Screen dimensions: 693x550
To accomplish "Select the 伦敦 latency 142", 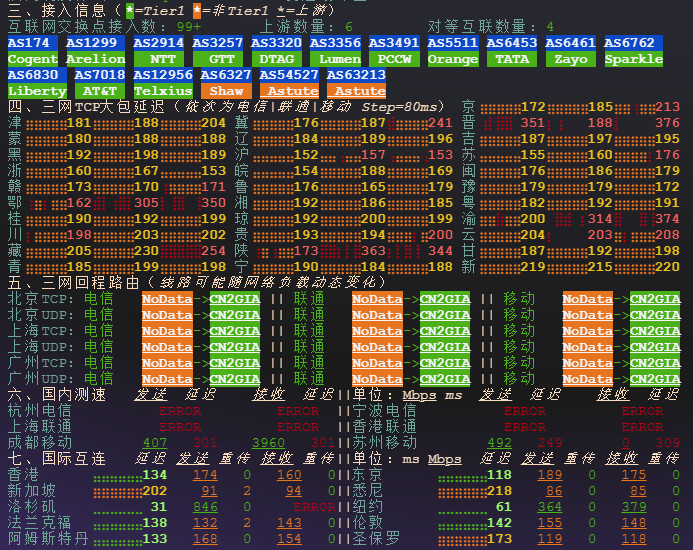I will (x=499, y=523).
